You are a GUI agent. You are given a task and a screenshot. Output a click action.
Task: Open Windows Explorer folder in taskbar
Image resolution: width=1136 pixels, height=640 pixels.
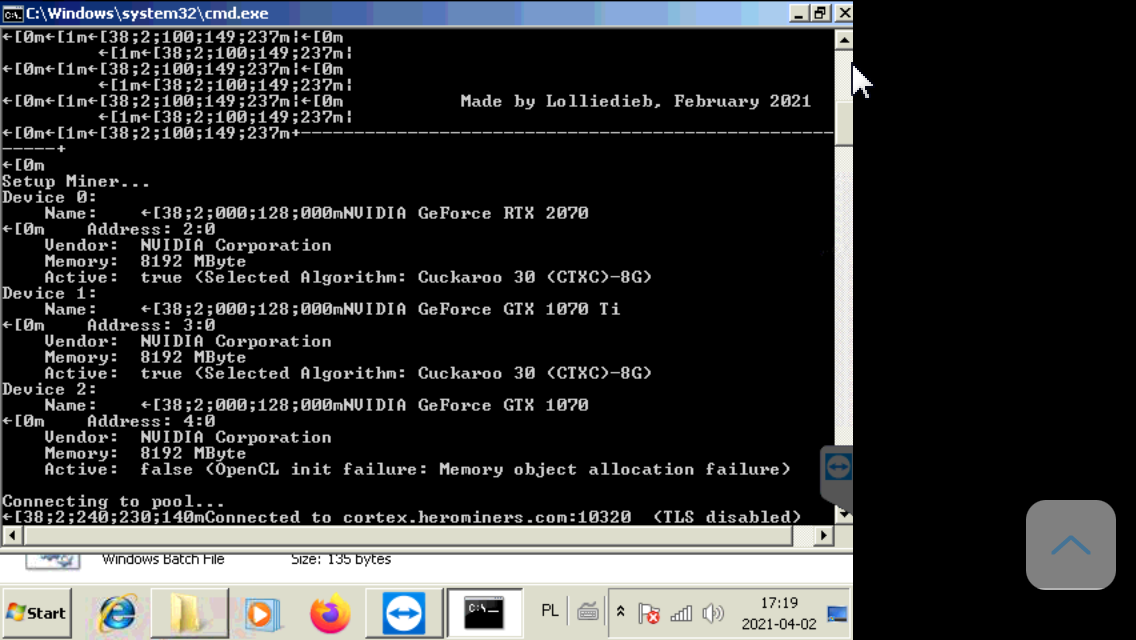pyautogui.click(x=189, y=613)
